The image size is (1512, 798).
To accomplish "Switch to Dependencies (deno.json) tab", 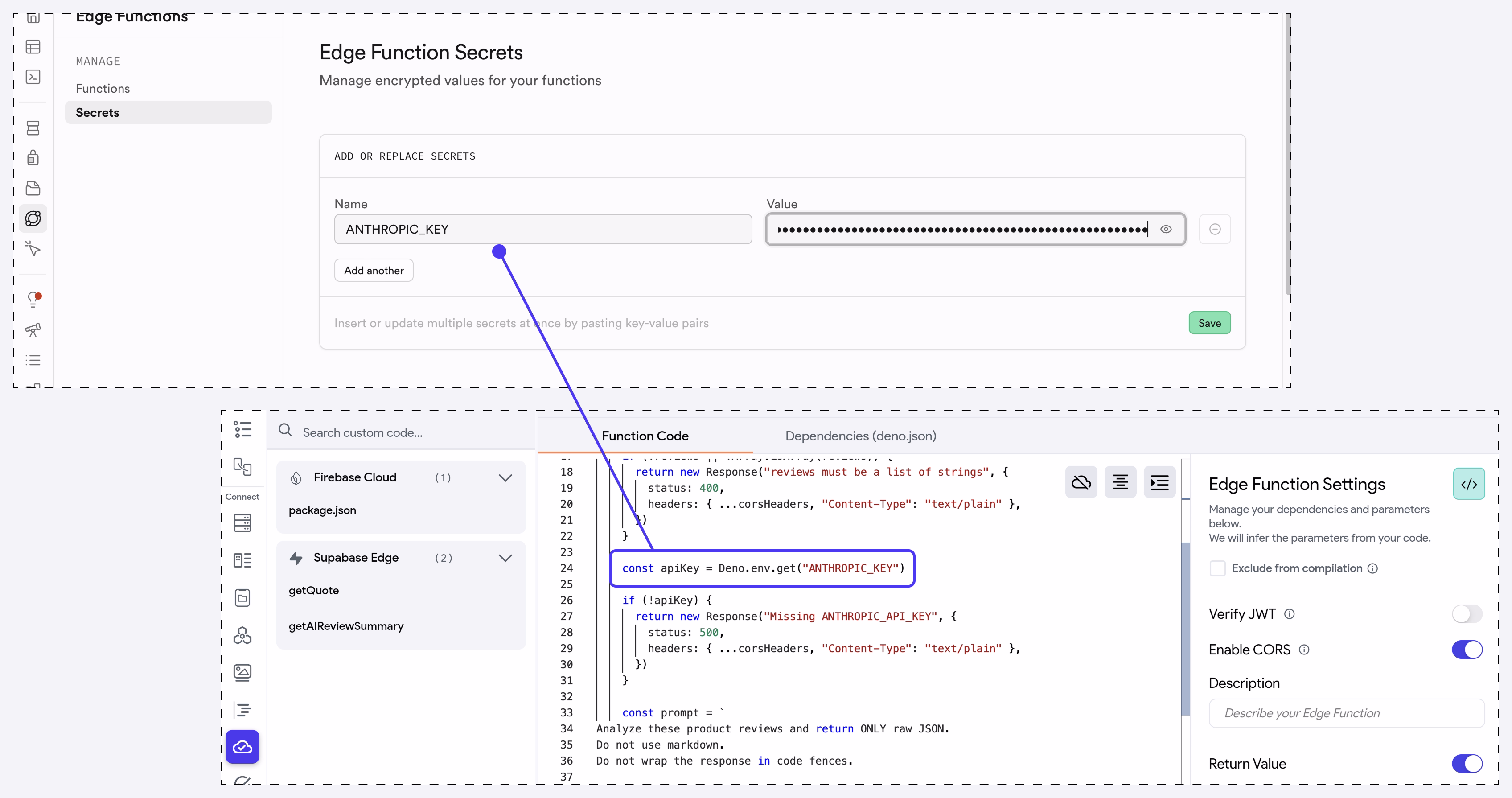I will 860,436.
